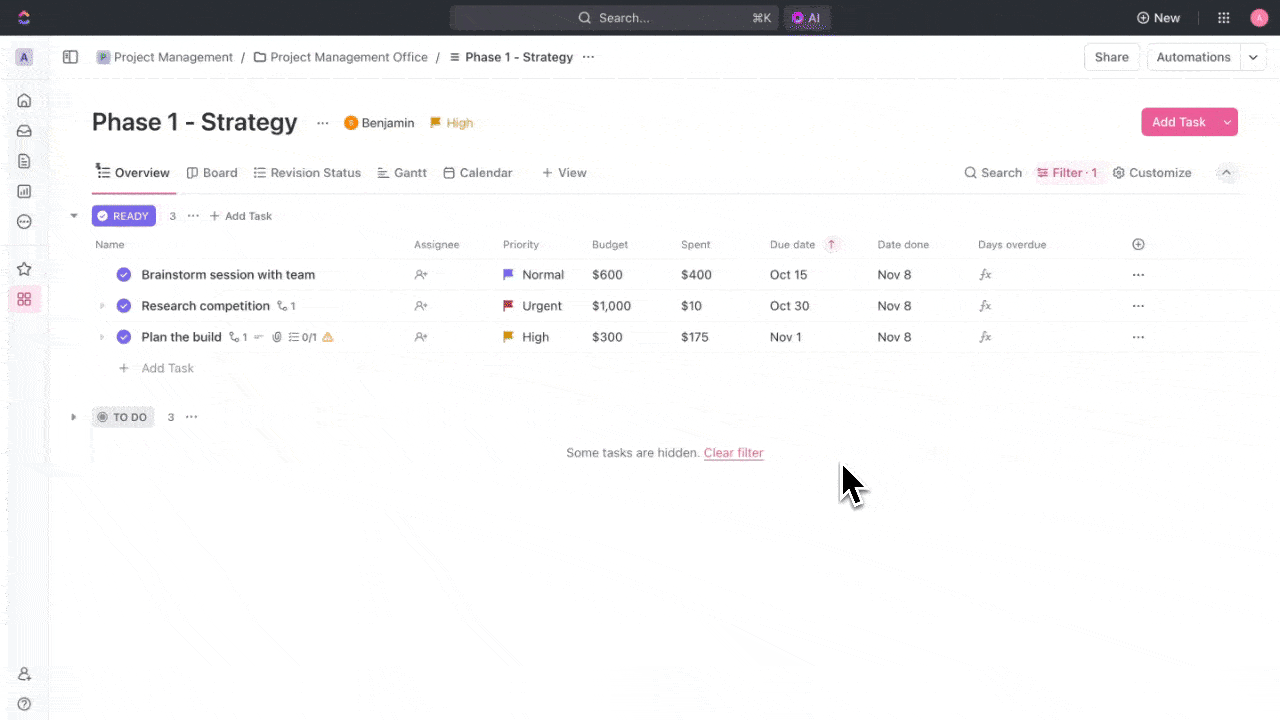This screenshot has height=720, width=1280.
Task: Add a new view with + View
Action: tap(564, 173)
